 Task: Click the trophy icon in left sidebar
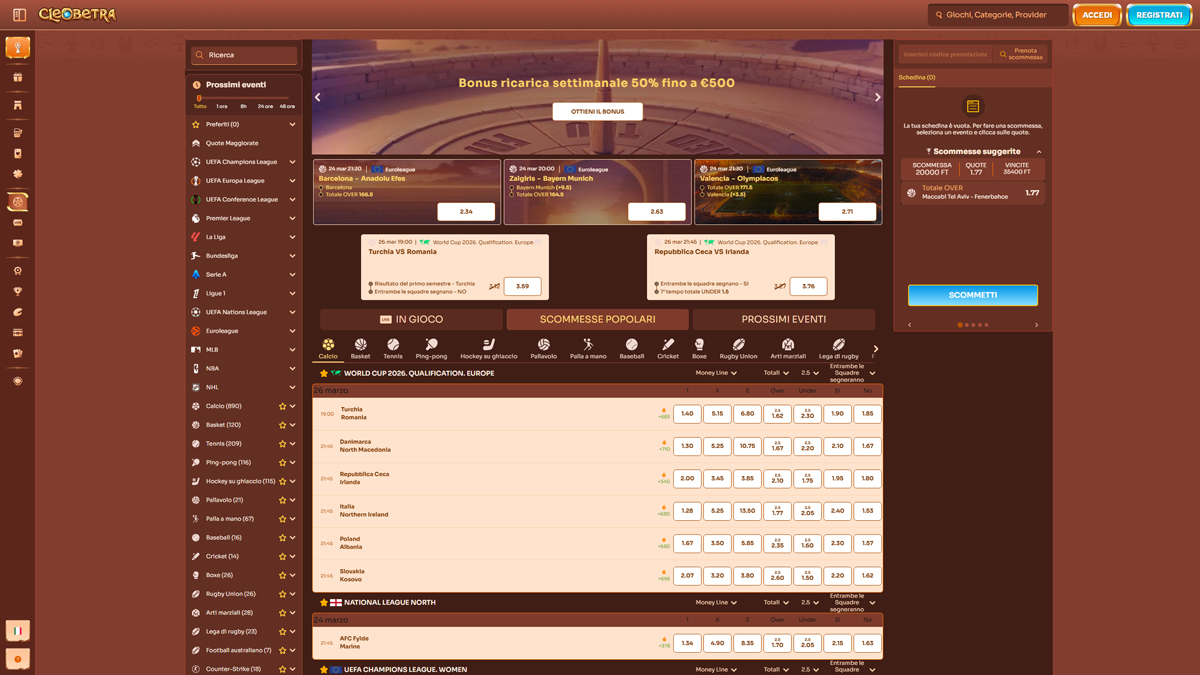pos(17,291)
